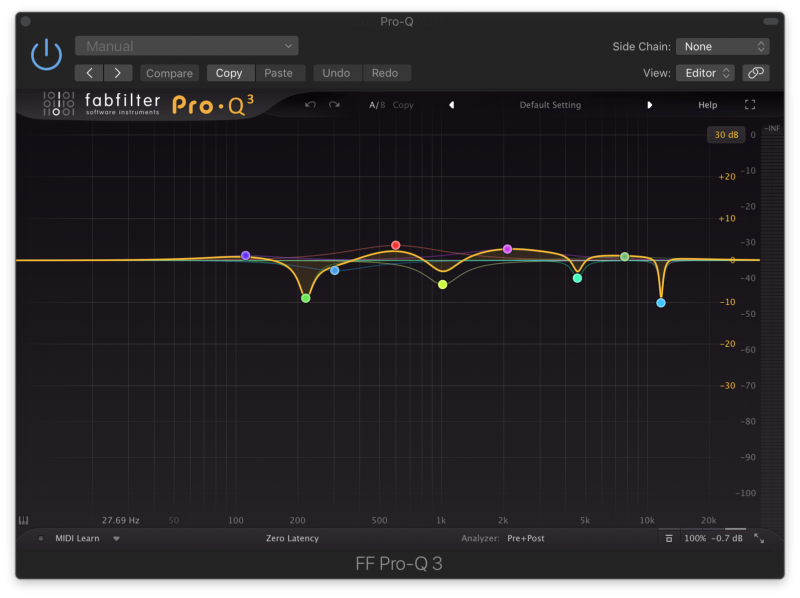
Task: Click the link chain icon button
Action: pyautogui.click(x=756, y=73)
